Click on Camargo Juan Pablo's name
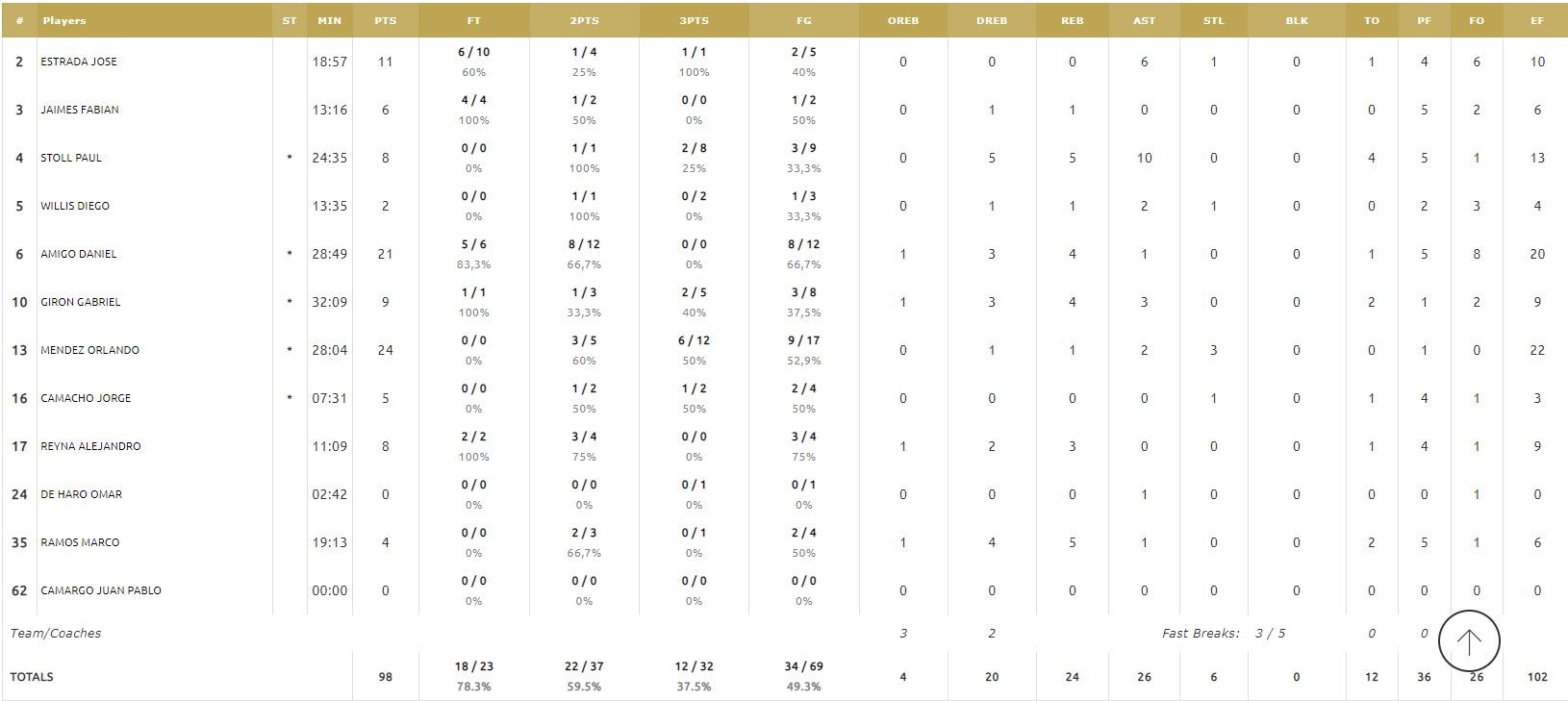Image resolution: width=1568 pixels, height=701 pixels. click(101, 590)
